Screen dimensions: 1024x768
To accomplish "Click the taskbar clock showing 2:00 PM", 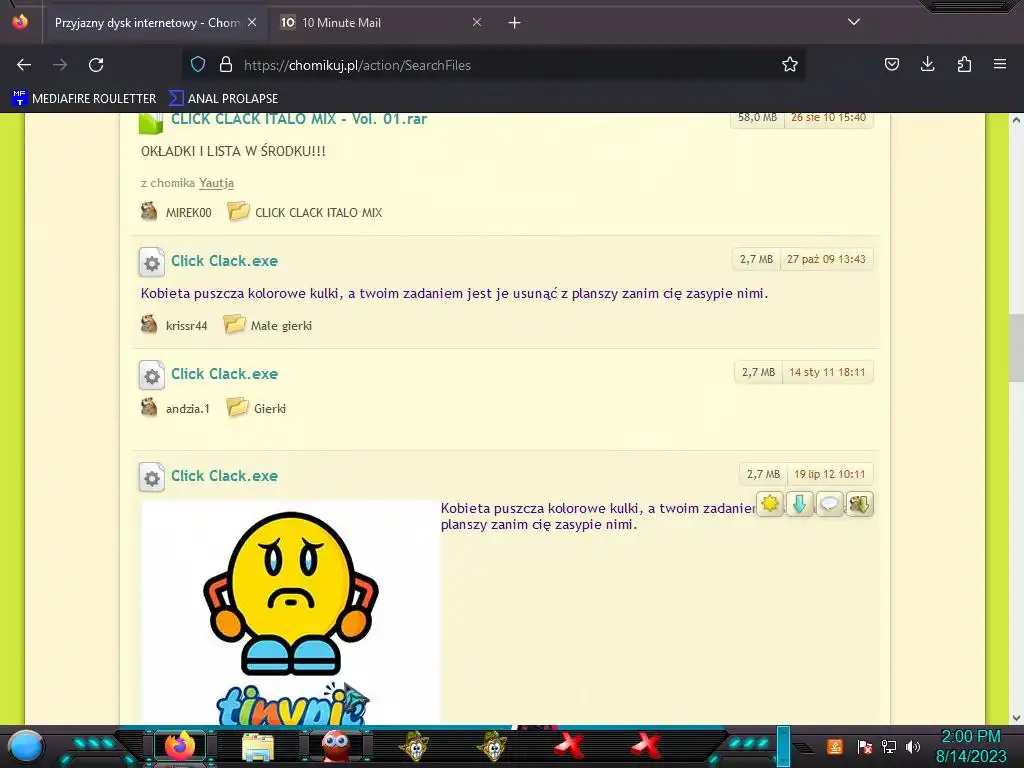I will (970, 746).
